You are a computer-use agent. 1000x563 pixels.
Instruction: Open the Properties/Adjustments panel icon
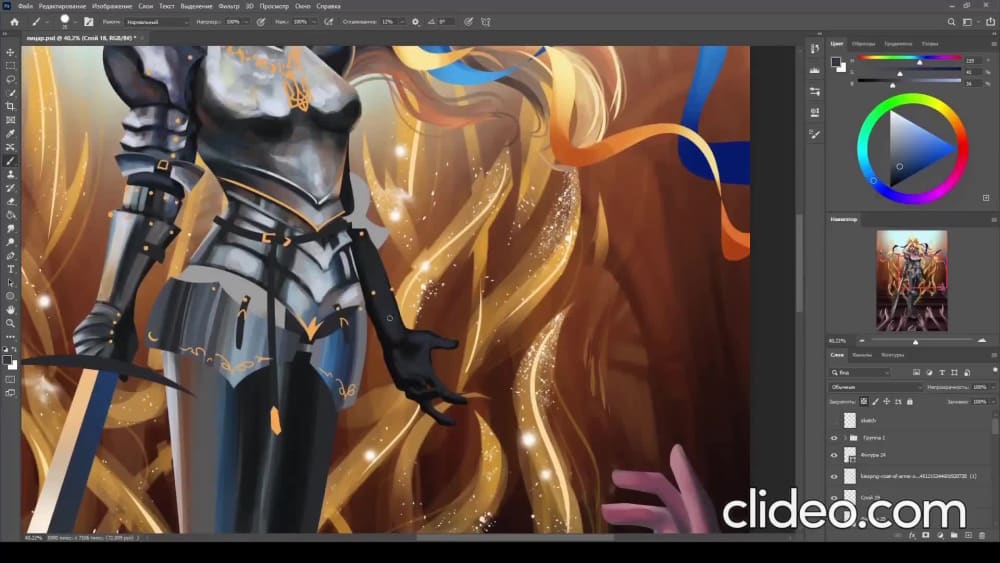(814, 91)
